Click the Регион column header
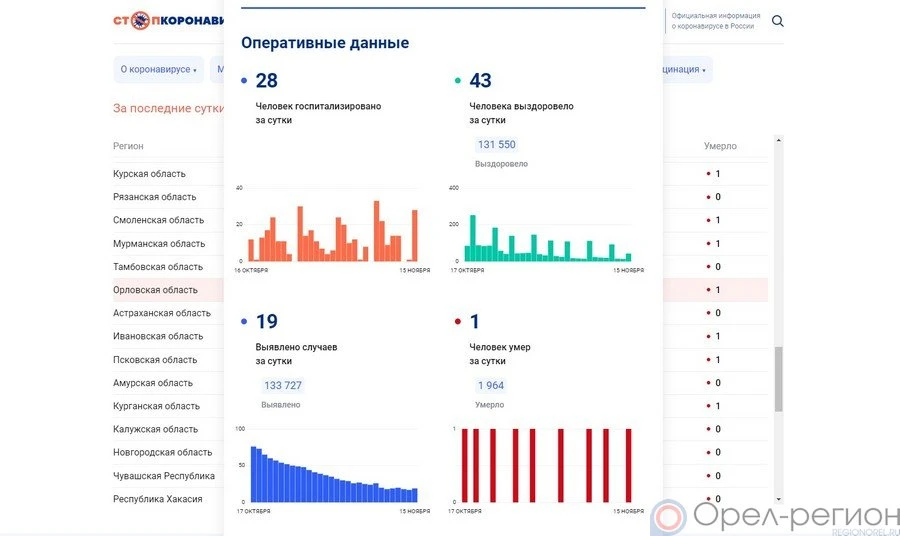Screen dimensions: 900x536 pos(128,146)
